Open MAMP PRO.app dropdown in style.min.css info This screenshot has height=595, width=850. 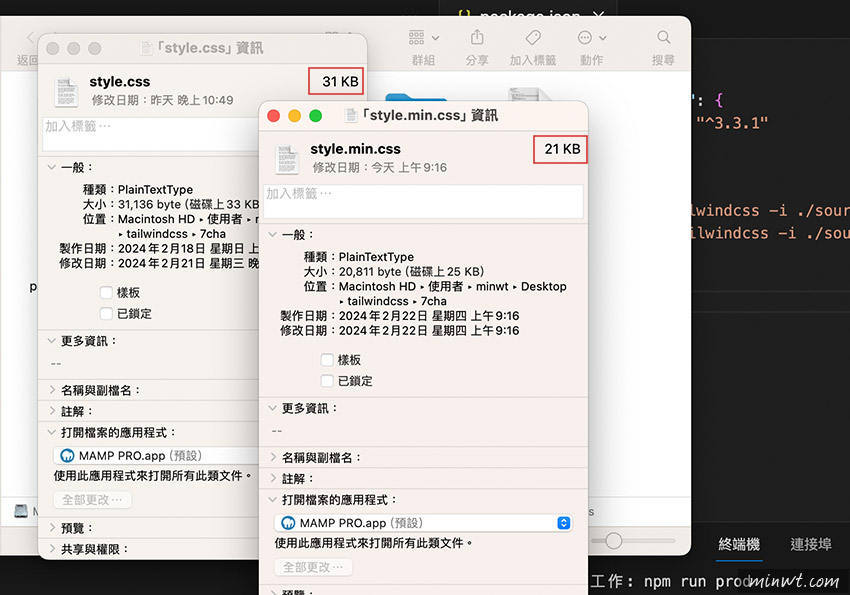tap(423, 523)
